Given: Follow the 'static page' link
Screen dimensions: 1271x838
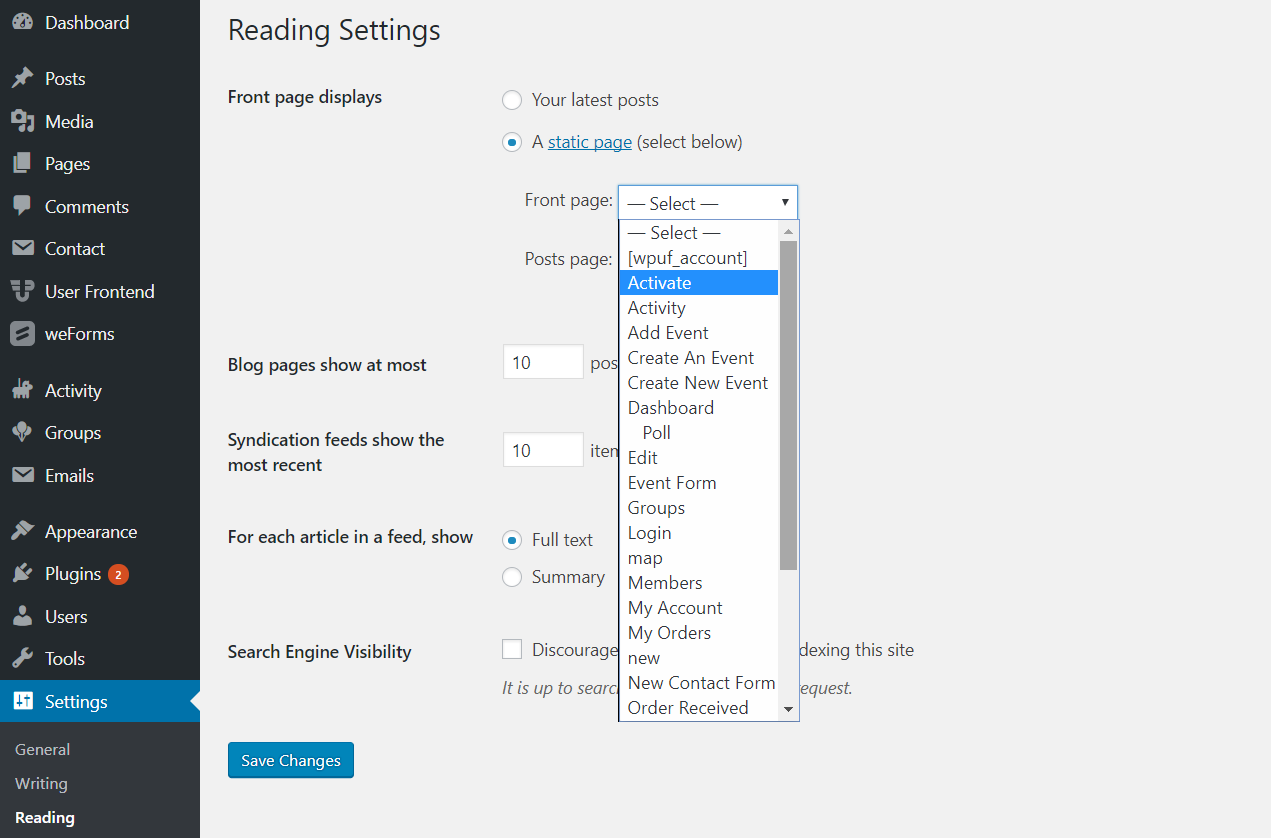Looking at the screenshot, I should [589, 142].
